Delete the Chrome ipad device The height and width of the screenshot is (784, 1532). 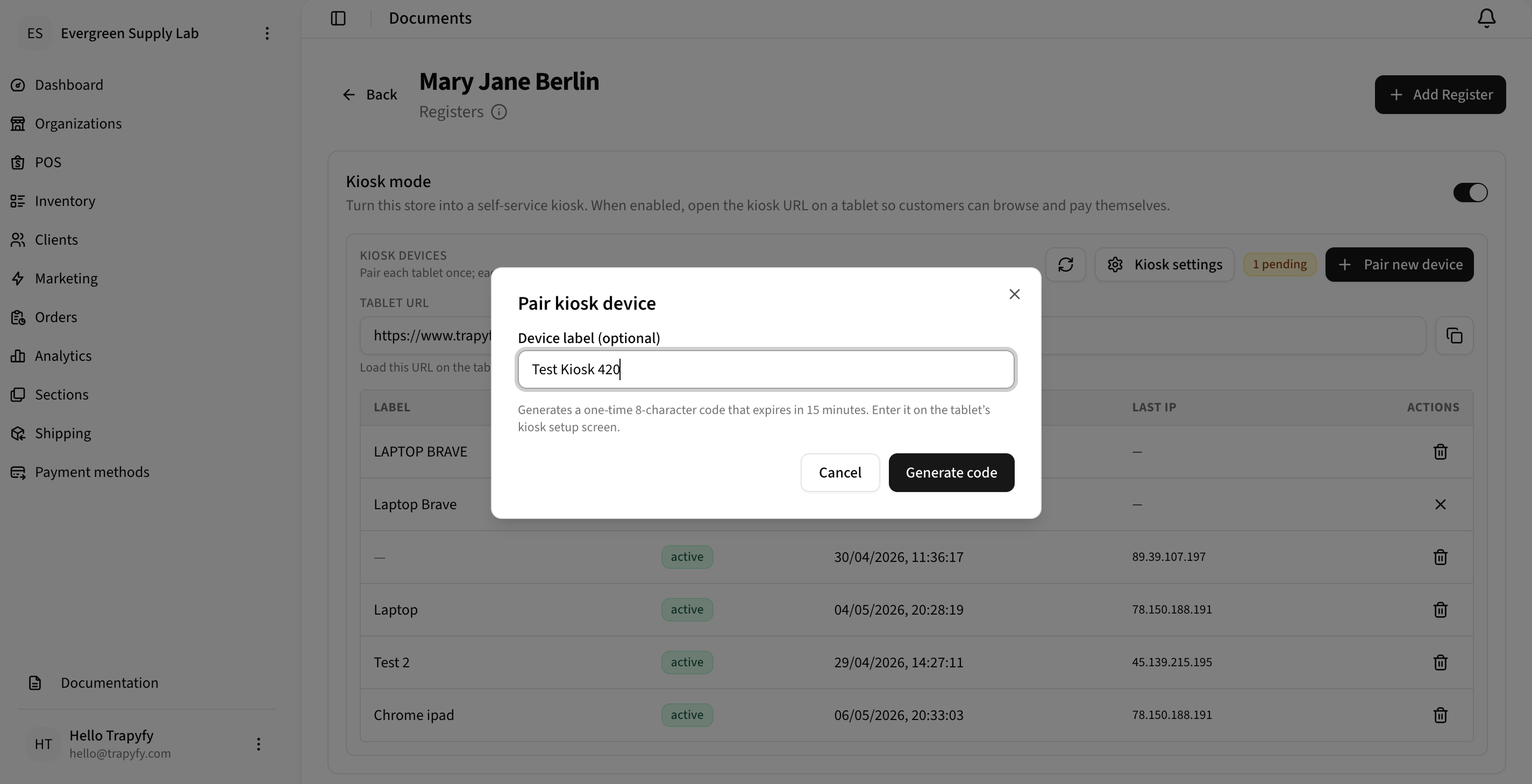coord(1440,715)
